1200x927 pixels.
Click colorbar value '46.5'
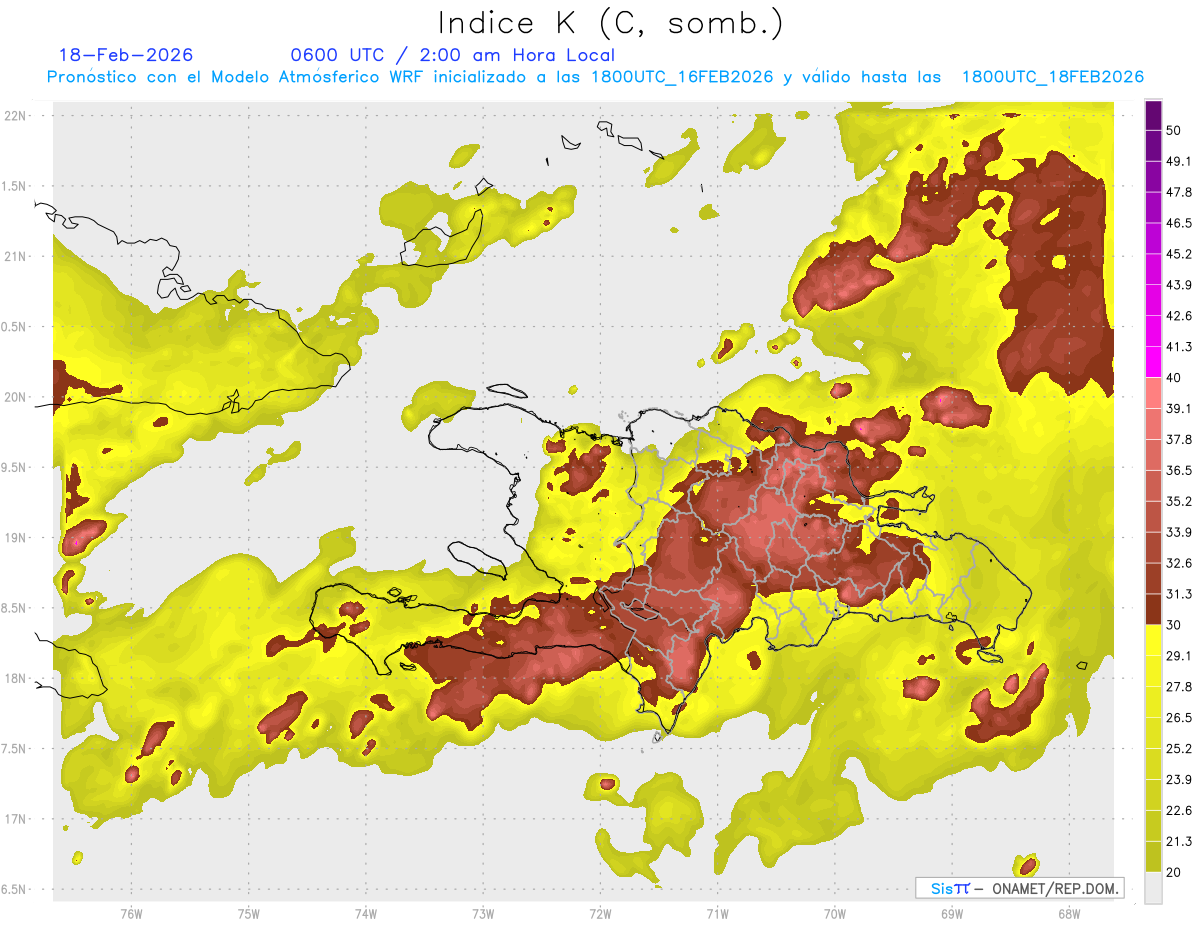[1179, 223]
